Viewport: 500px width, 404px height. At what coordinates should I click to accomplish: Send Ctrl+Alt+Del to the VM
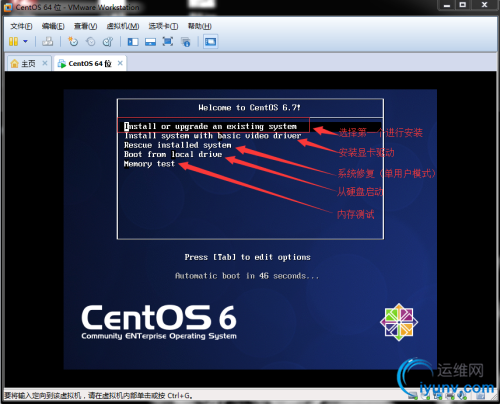(48, 42)
